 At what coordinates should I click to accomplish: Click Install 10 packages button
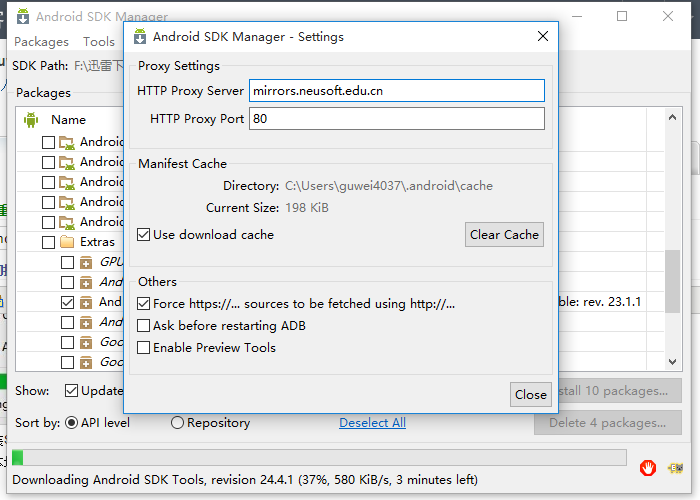pos(620,391)
